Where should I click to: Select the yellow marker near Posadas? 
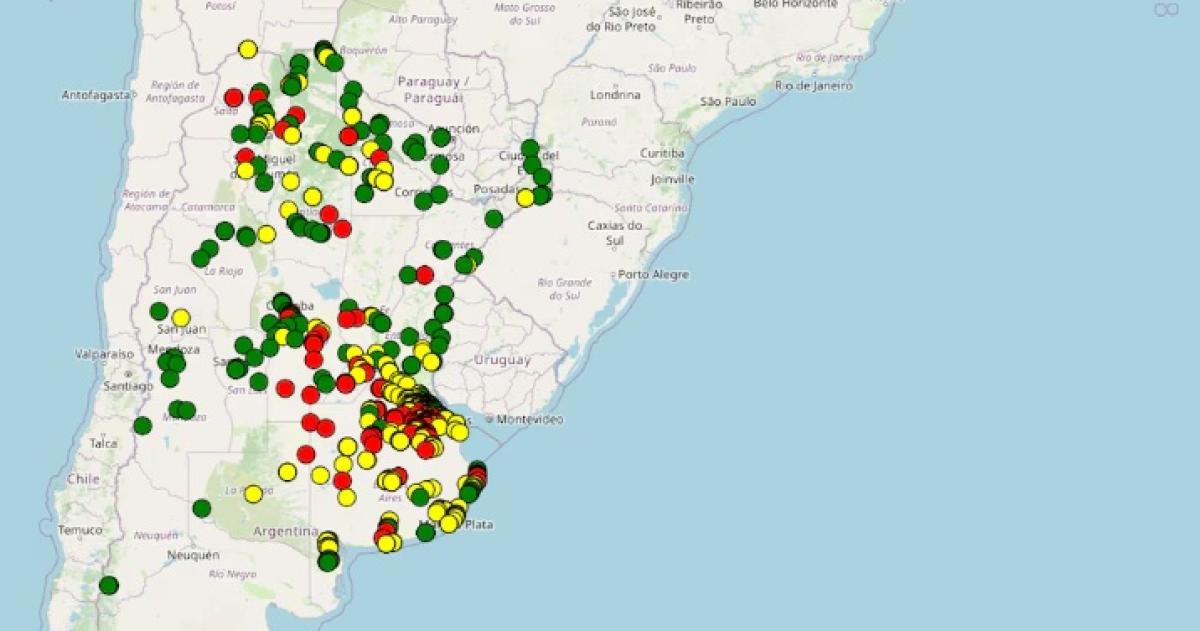click(526, 198)
